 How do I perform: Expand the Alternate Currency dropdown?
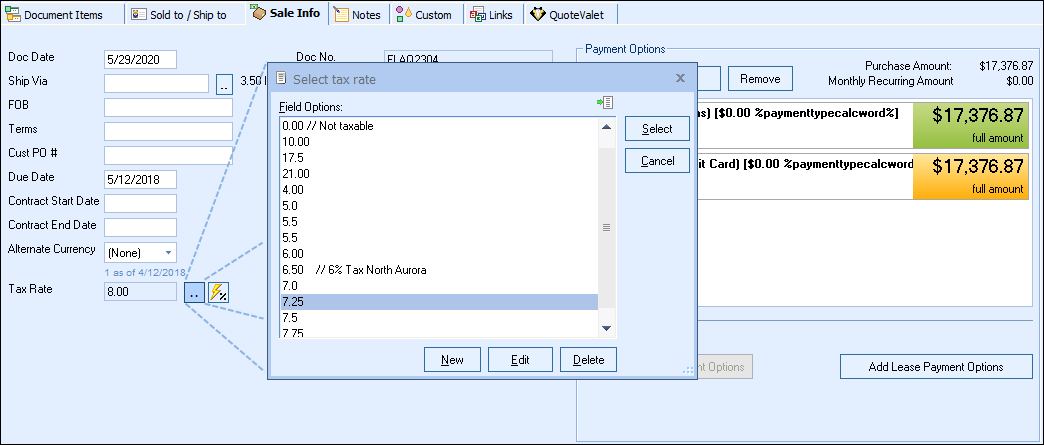tap(167, 252)
